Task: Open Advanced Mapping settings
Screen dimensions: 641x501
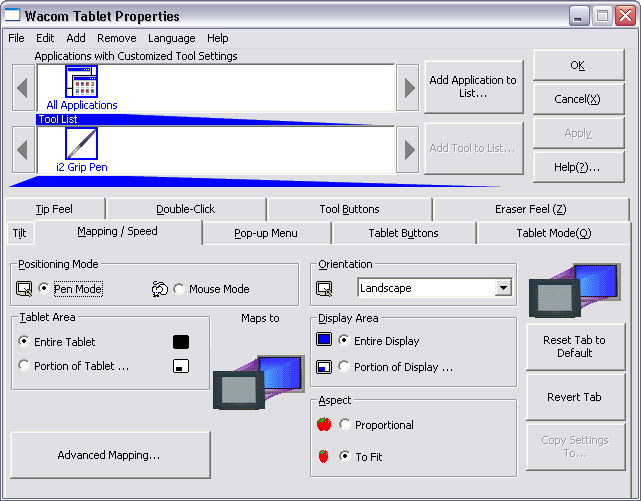Action: 110,455
